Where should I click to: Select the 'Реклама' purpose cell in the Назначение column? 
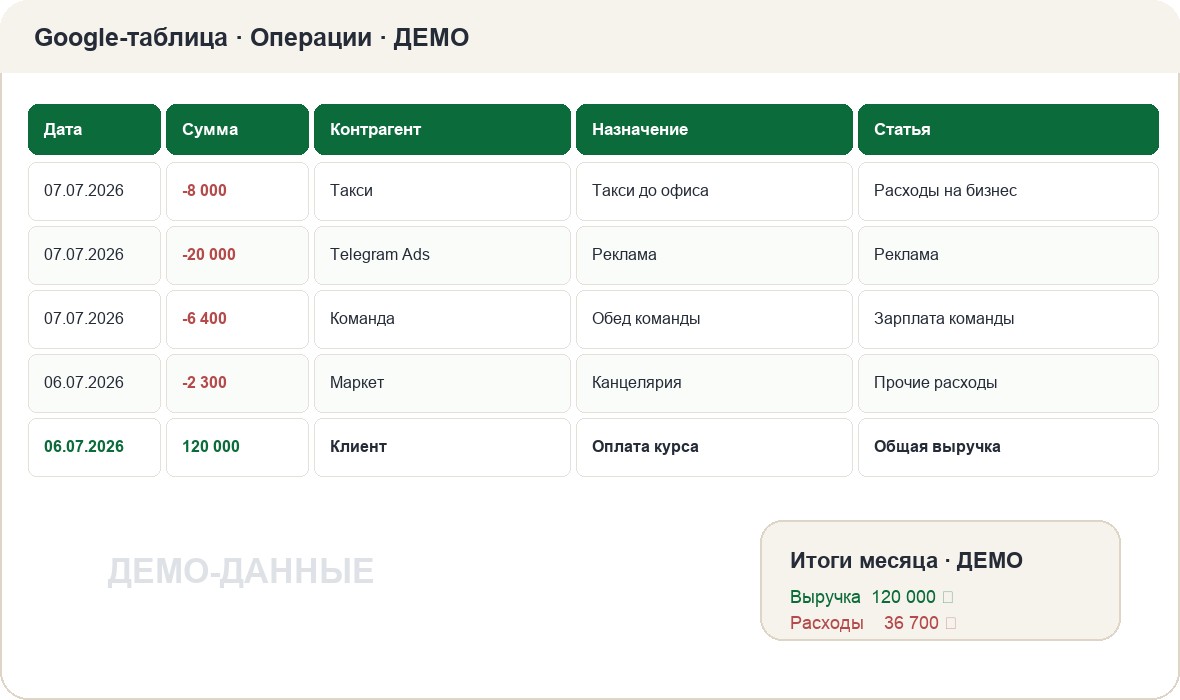click(x=714, y=255)
